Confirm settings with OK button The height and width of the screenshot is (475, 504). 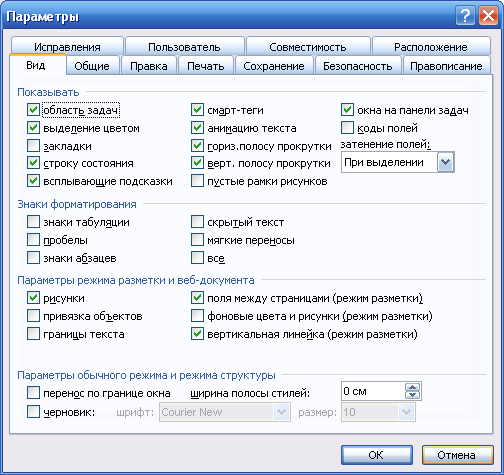pyautogui.click(x=377, y=455)
